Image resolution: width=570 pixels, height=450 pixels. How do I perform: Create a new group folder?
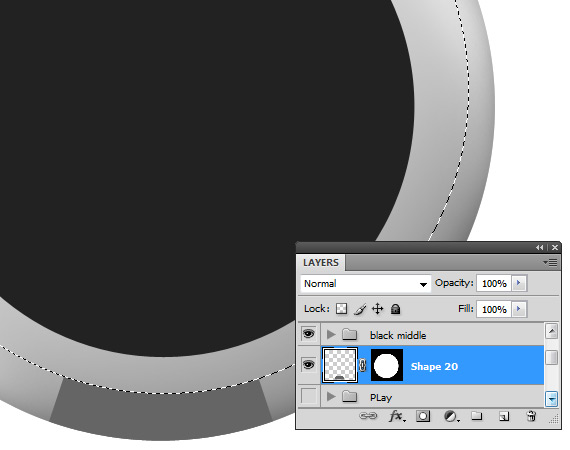click(477, 415)
